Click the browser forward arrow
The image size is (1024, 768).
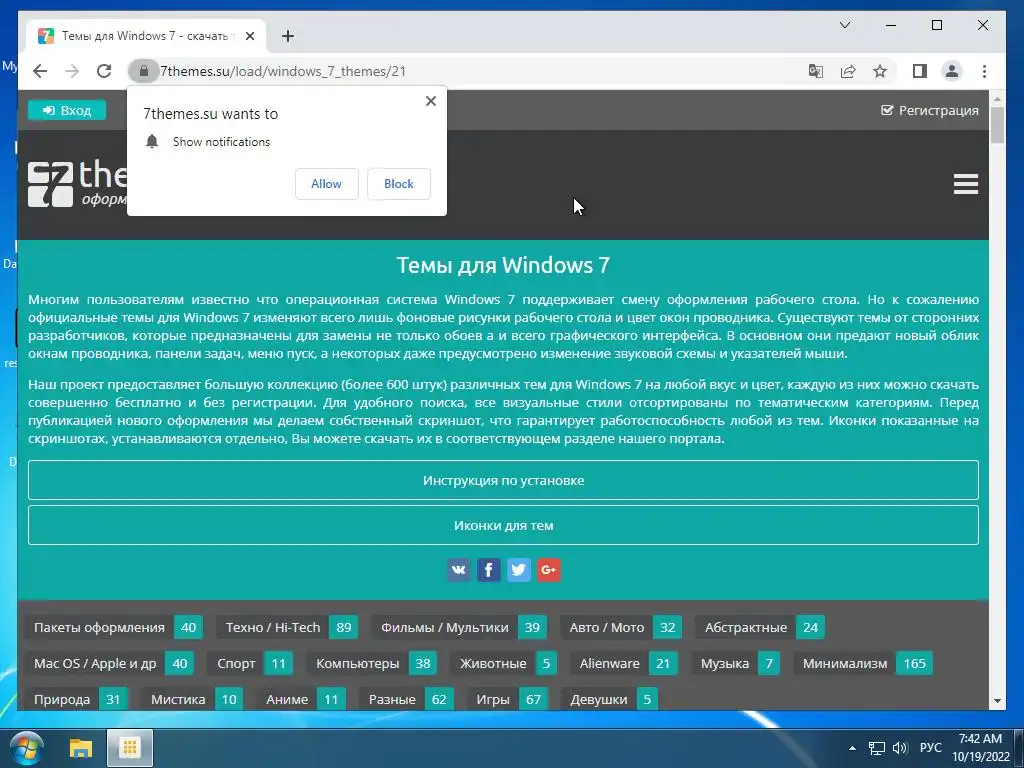pos(72,71)
